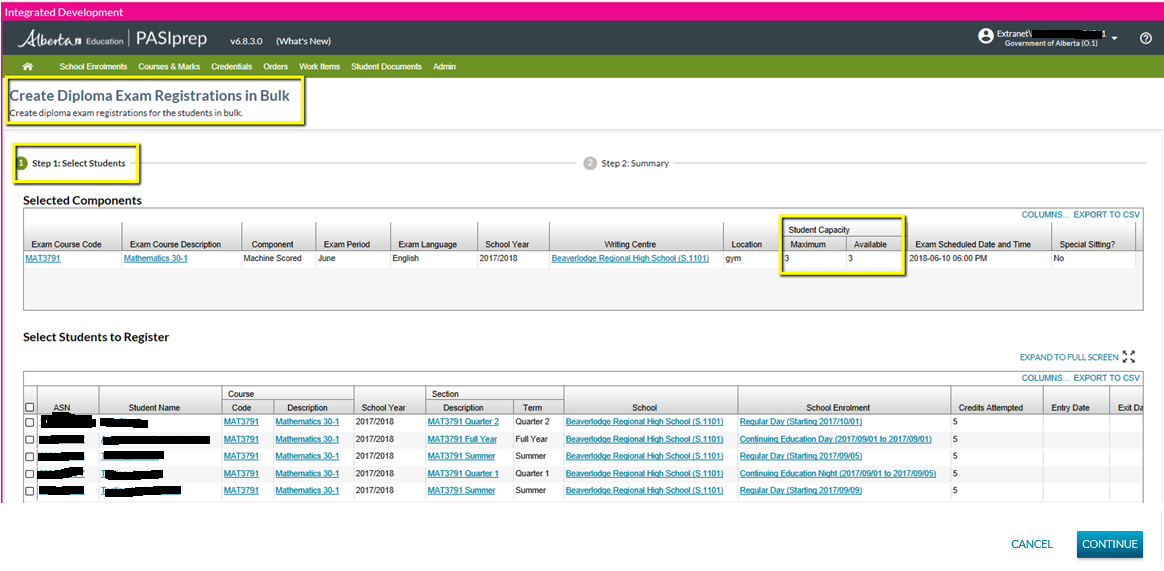Click the Home icon in green navigation bar
This screenshot has height=571, width=1164.
(x=28, y=67)
